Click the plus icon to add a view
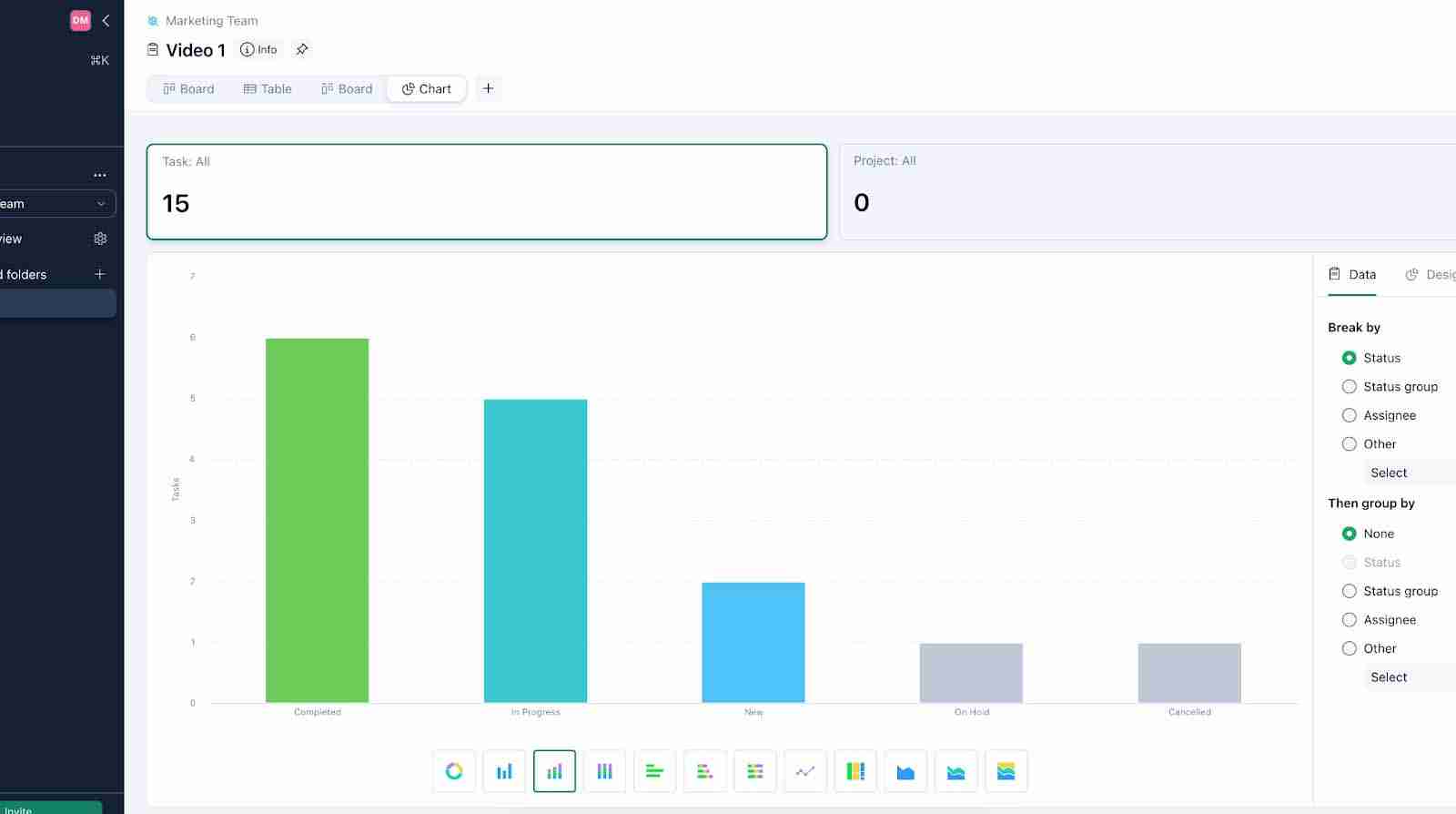 tap(488, 88)
